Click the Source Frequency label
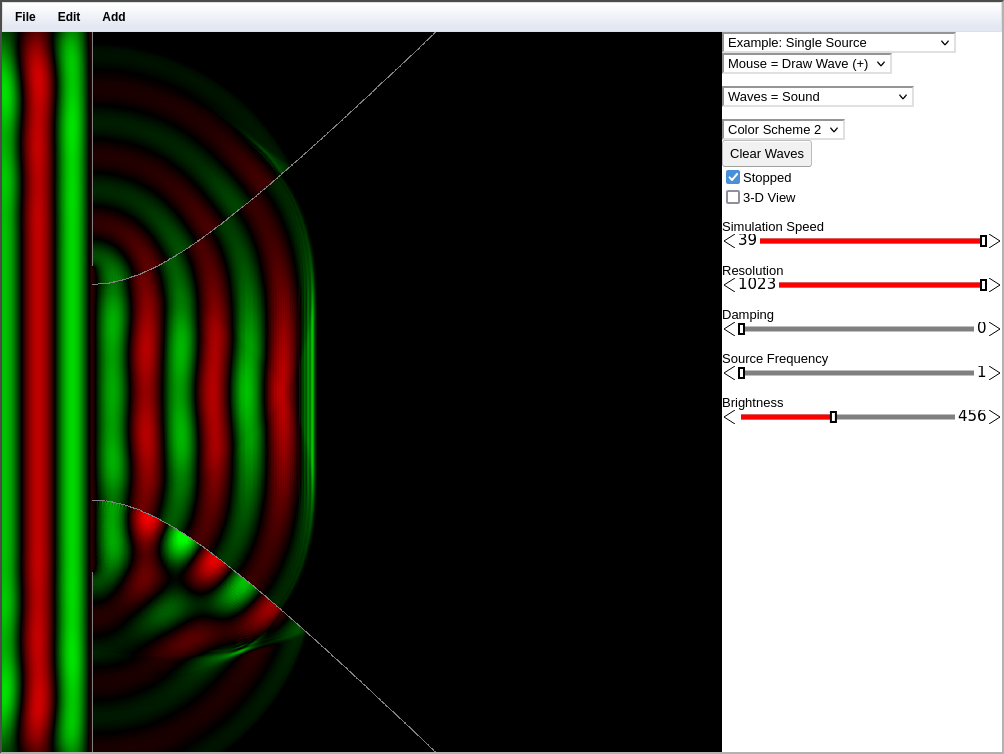 click(775, 359)
